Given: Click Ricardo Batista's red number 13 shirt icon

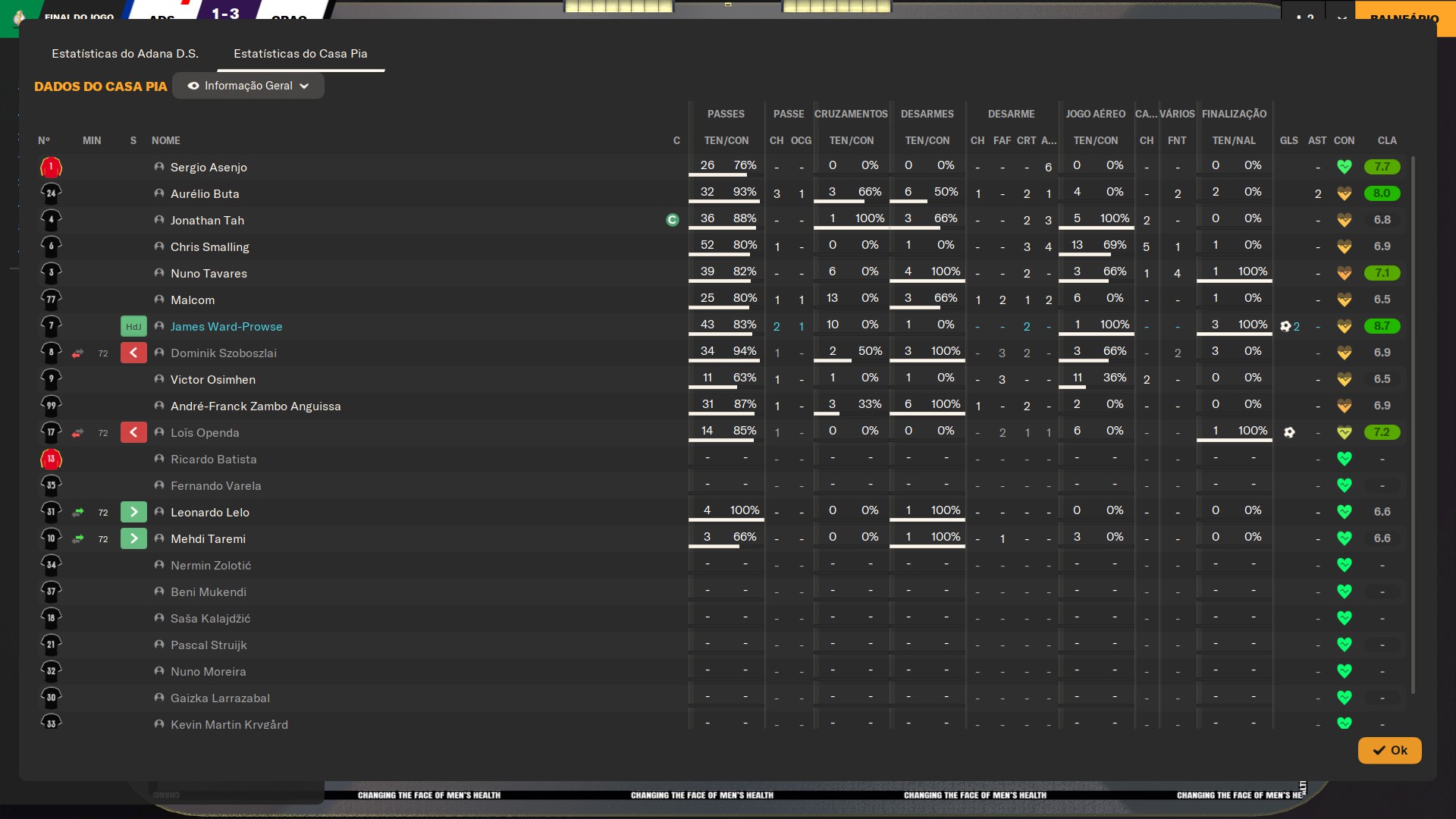Looking at the screenshot, I should [x=51, y=459].
